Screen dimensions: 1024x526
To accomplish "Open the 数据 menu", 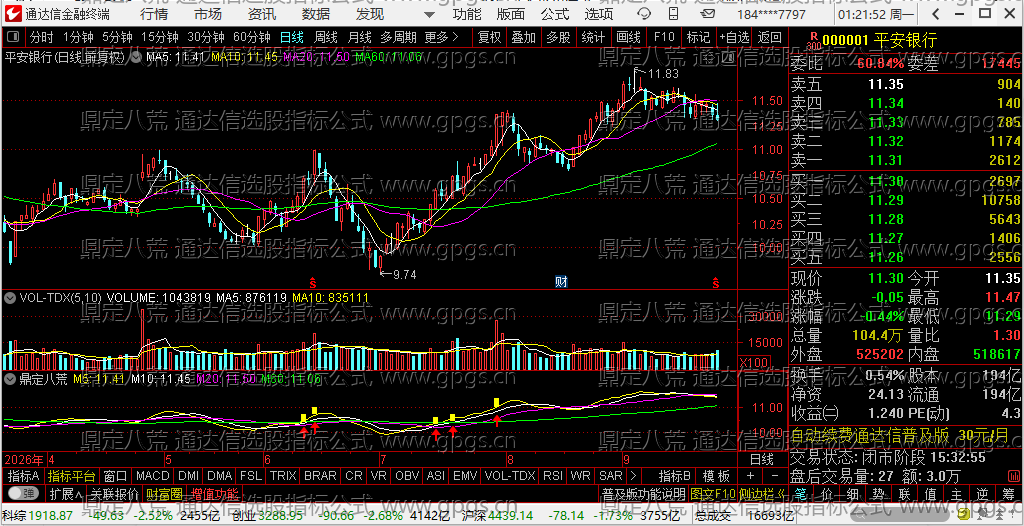I will 316,14.
